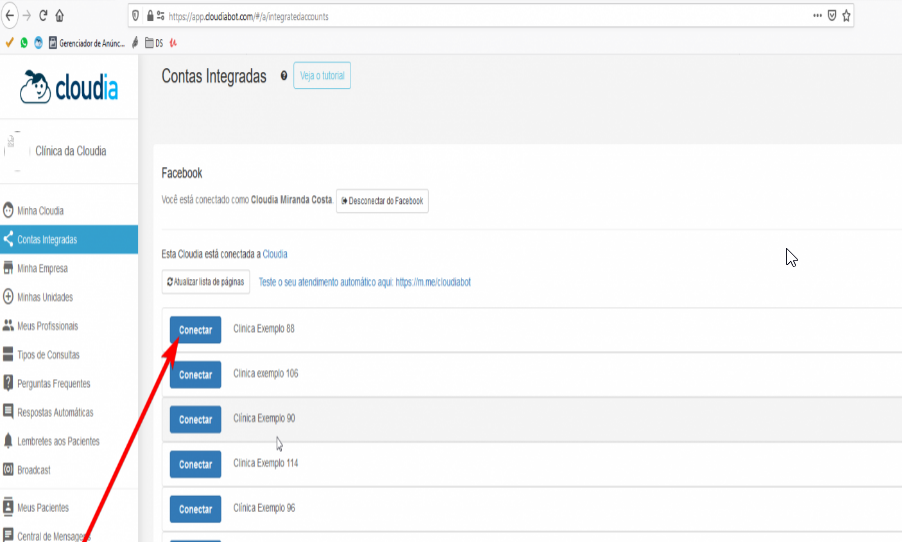Click the feather bookmark icon

tap(135, 43)
